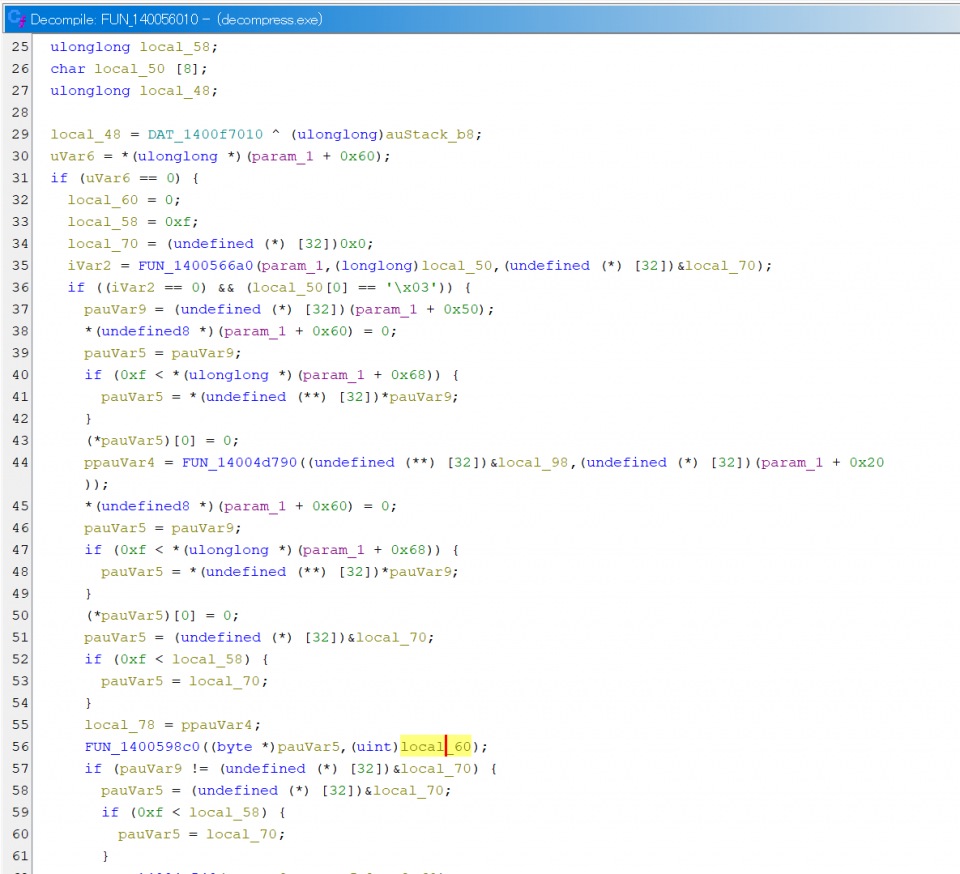The width and height of the screenshot is (960, 874).
Task: Select local_50 in the line 26 char declaration
Action: [129, 69]
